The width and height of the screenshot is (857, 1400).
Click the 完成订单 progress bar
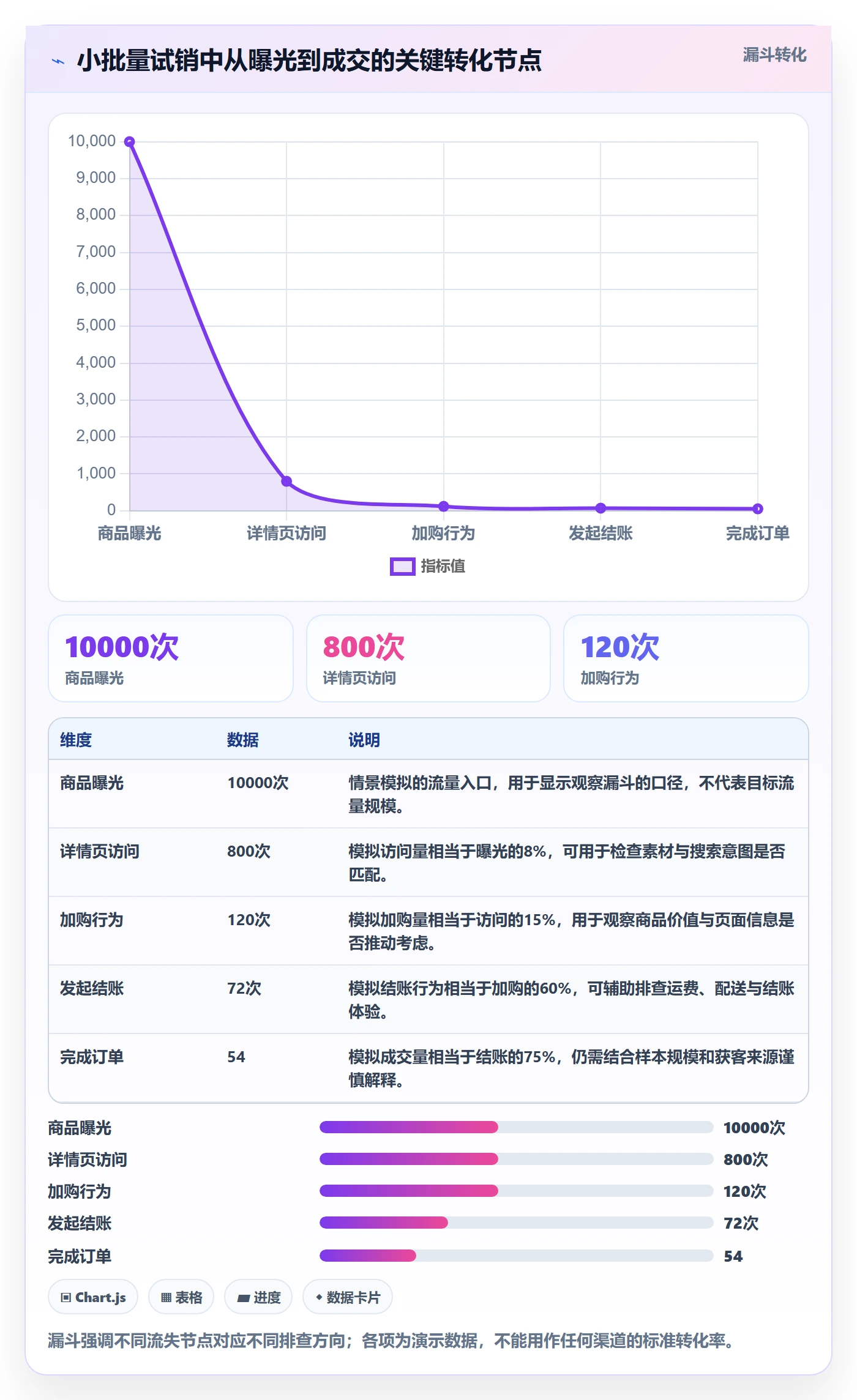[x=516, y=1256]
